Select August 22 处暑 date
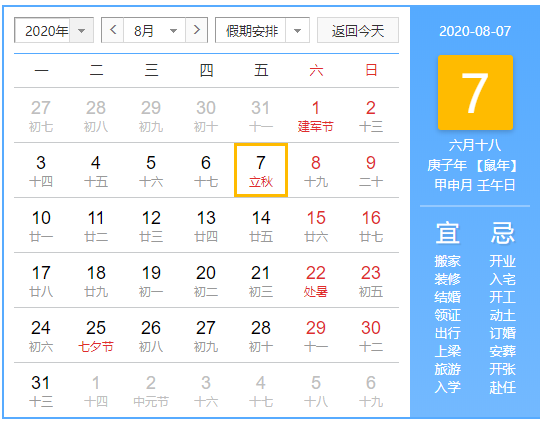 click(x=315, y=281)
